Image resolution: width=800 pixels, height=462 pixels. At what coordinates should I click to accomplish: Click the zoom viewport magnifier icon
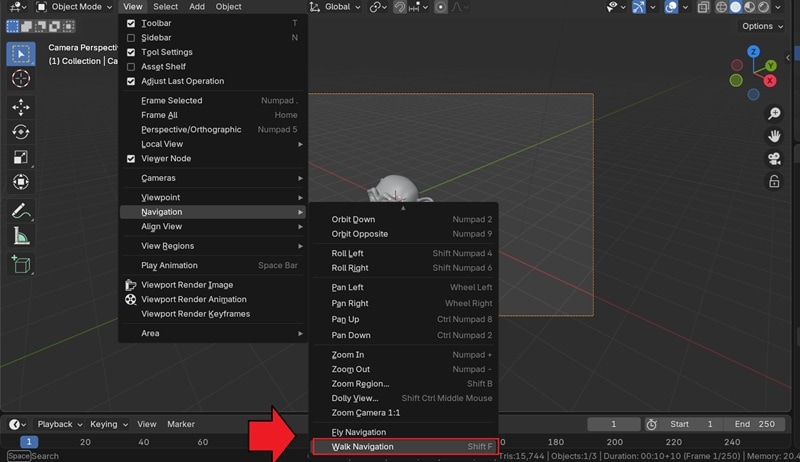point(774,113)
